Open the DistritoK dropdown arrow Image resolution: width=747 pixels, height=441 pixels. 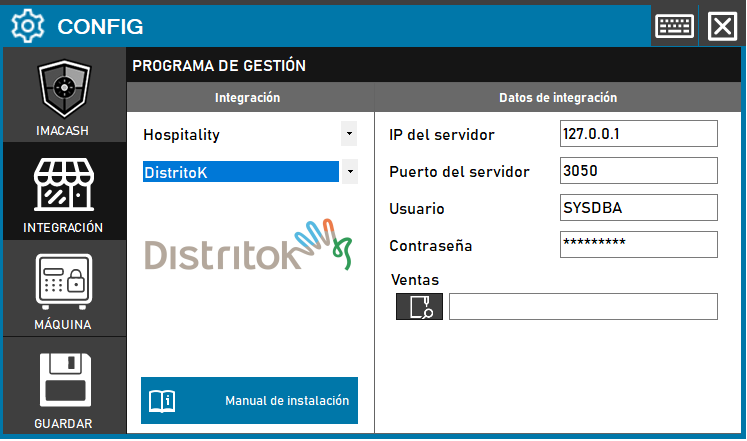[348, 172]
